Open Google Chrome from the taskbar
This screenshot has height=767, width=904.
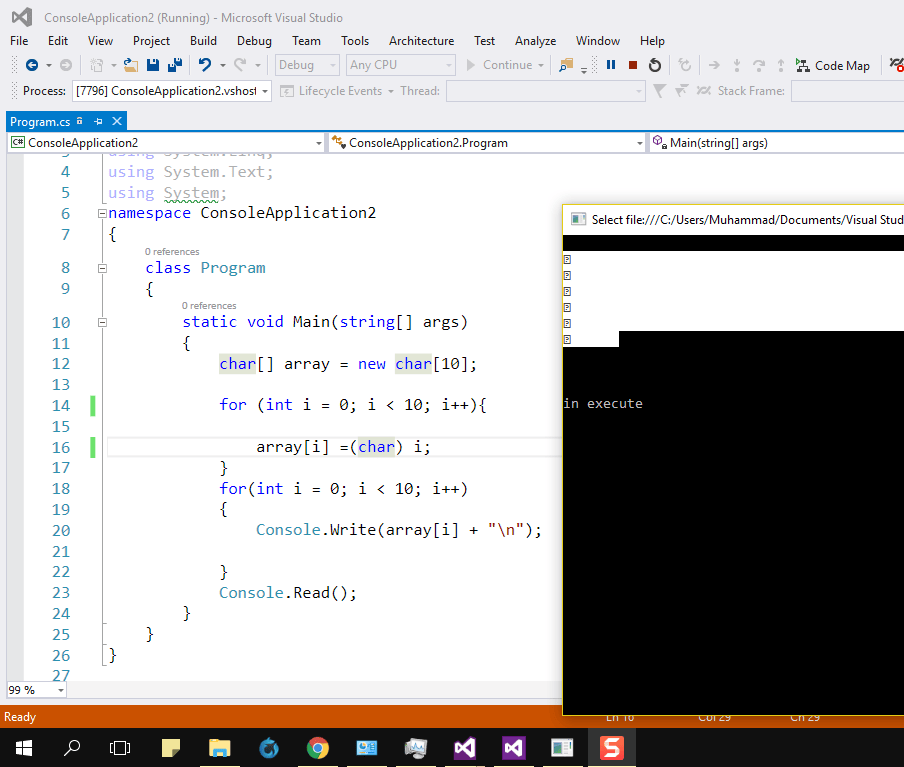click(318, 748)
